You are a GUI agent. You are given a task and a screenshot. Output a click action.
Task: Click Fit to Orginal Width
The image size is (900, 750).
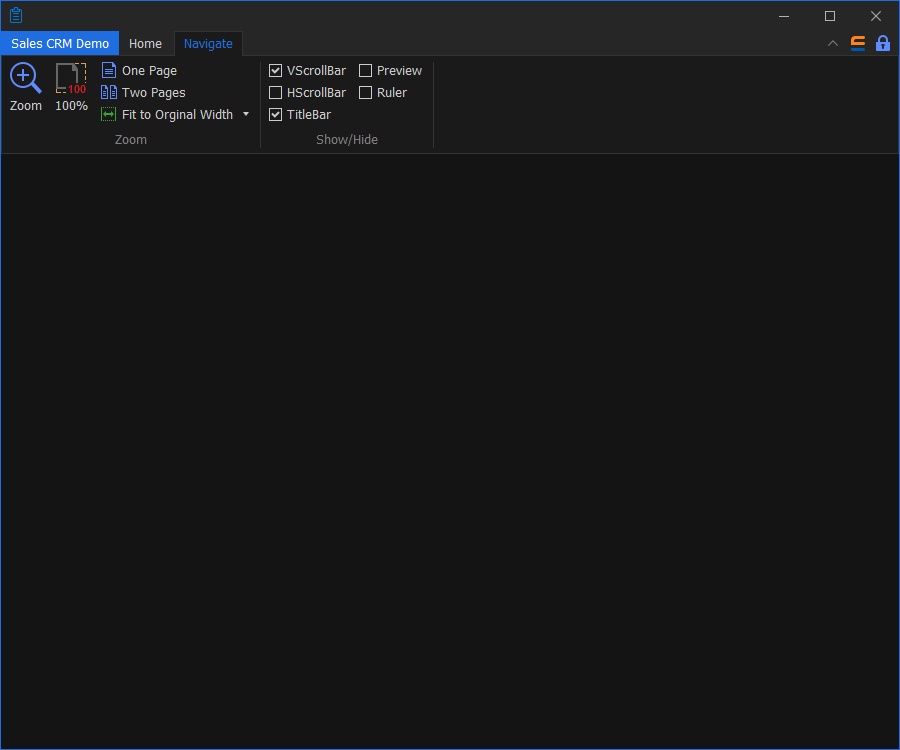(167, 114)
